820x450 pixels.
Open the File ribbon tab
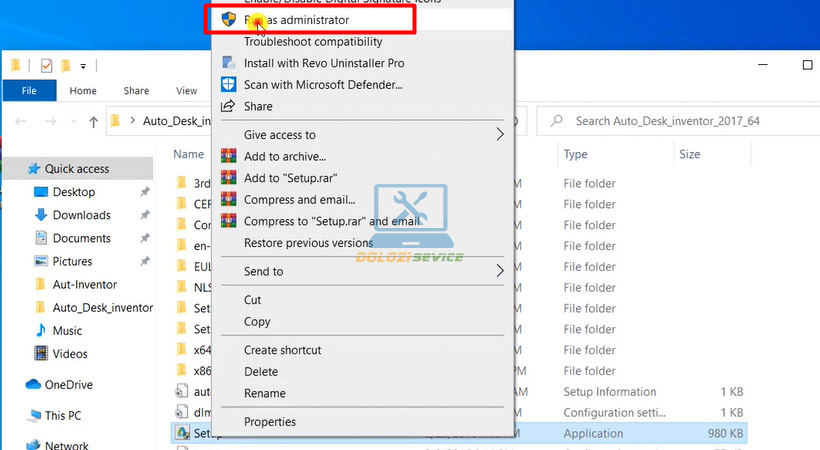click(x=29, y=91)
